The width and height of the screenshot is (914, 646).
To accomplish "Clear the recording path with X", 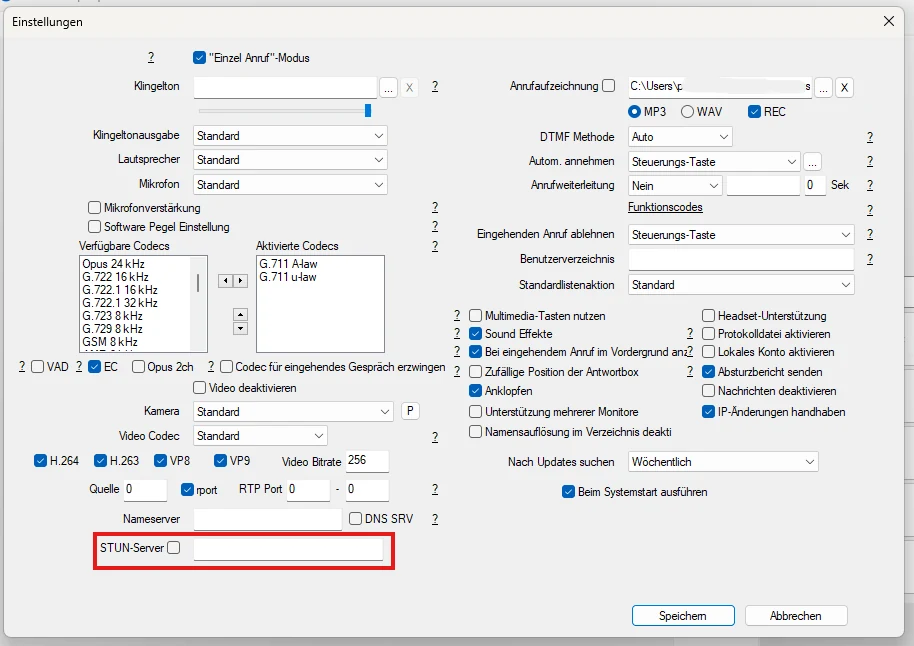I will 844,87.
